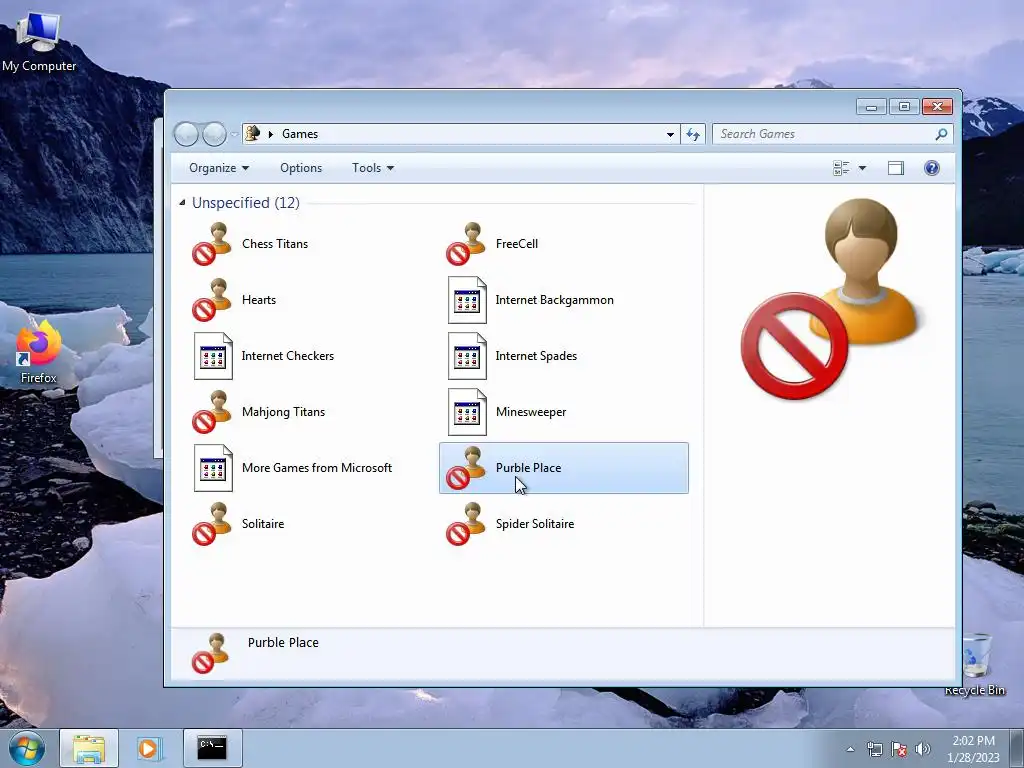Select the Solitaire game icon
Screen dimensions: 1024x768
(x=212, y=524)
